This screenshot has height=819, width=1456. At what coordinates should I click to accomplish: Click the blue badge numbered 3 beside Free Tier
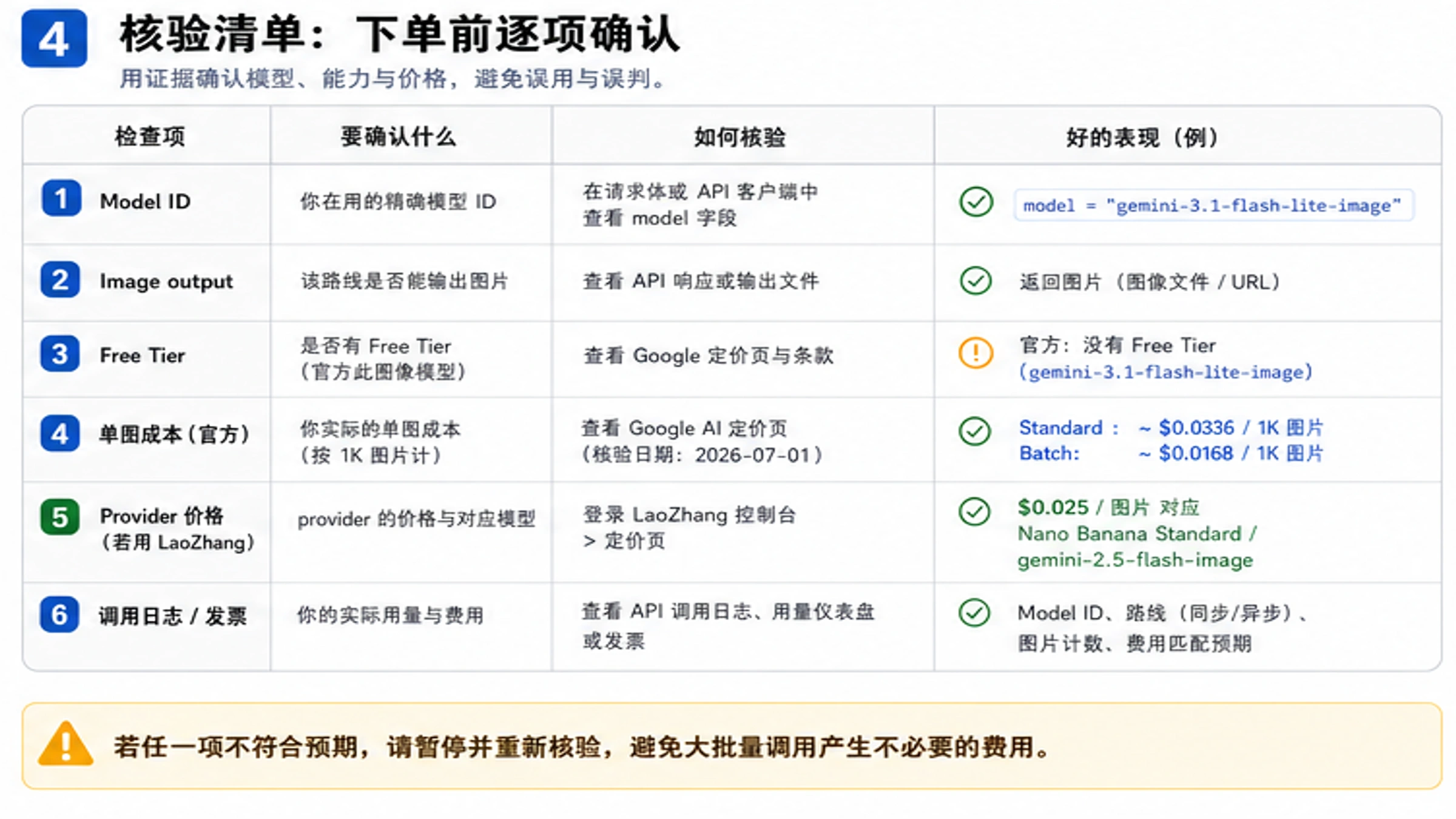click(x=60, y=354)
